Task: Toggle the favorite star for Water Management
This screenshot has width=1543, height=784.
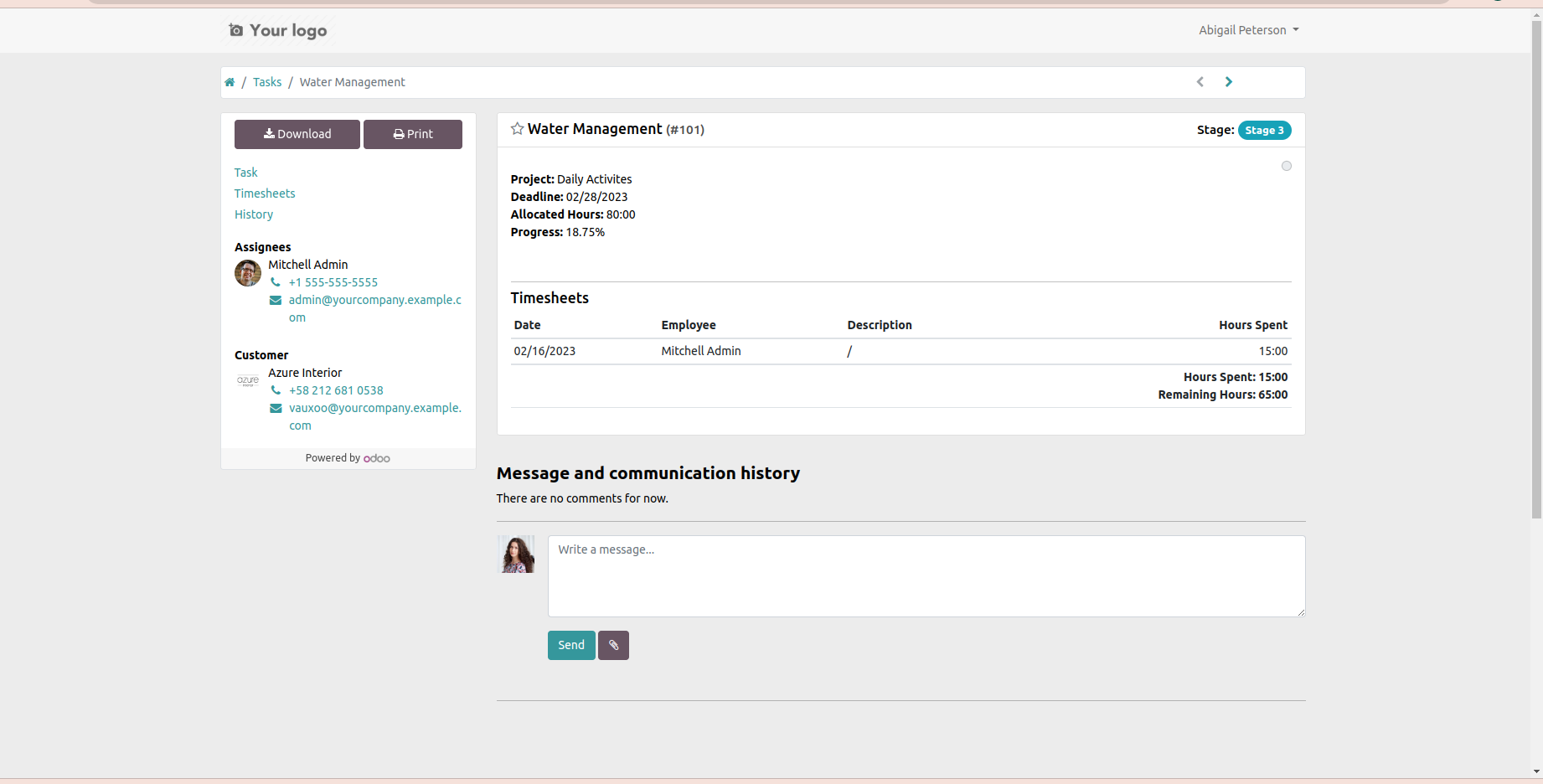Action: (x=518, y=128)
